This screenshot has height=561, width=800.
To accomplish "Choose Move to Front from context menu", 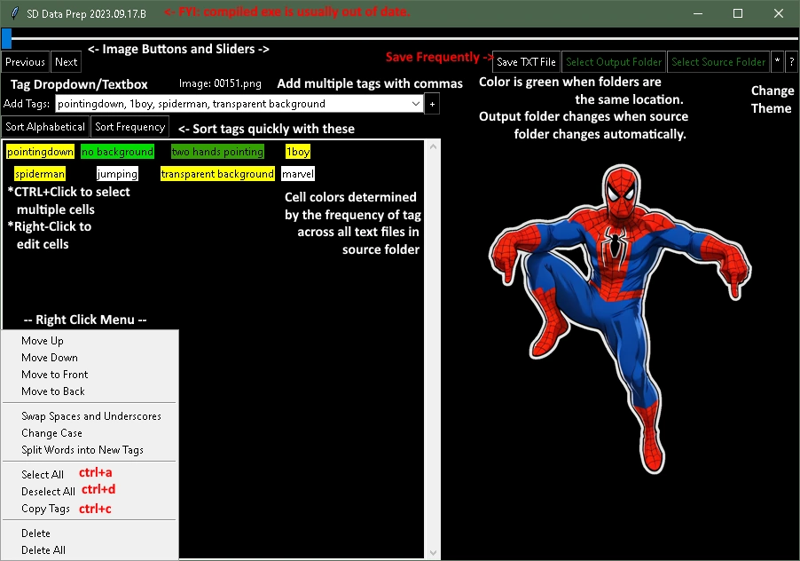I will pyautogui.click(x=55, y=374).
